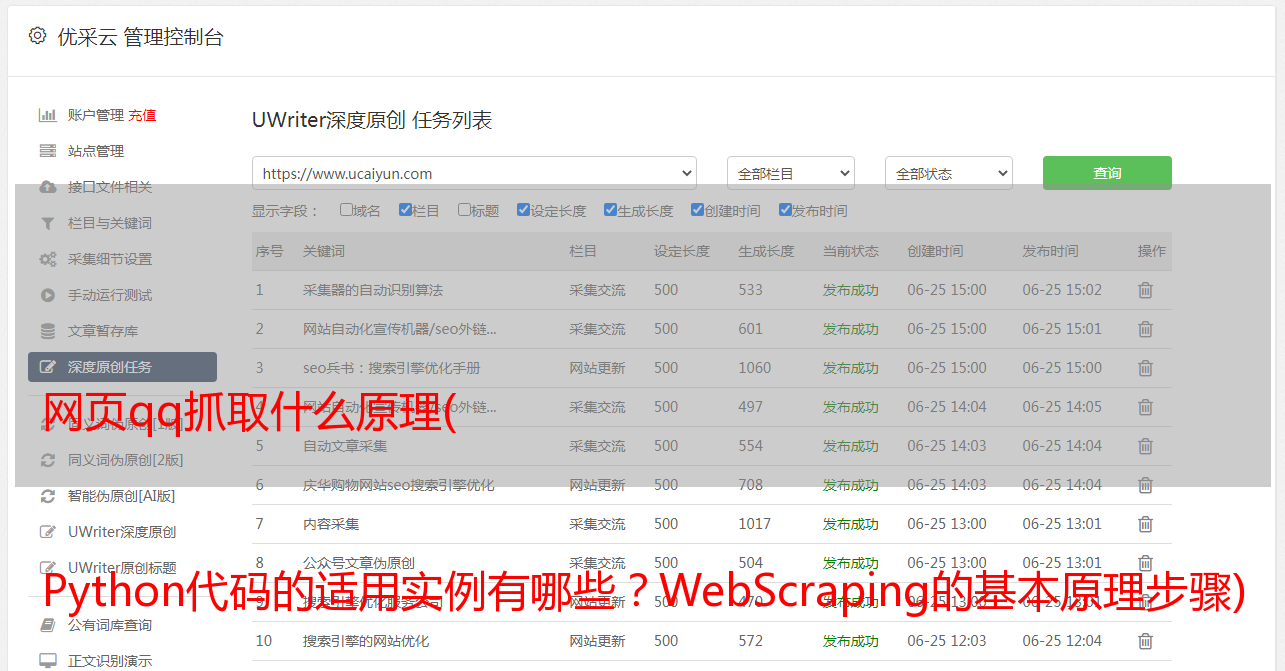The width and height of the screenshot is (1285, 671).
Task: Click the edit icon next to 深度原创任务
Action: [x=47, y=367]
